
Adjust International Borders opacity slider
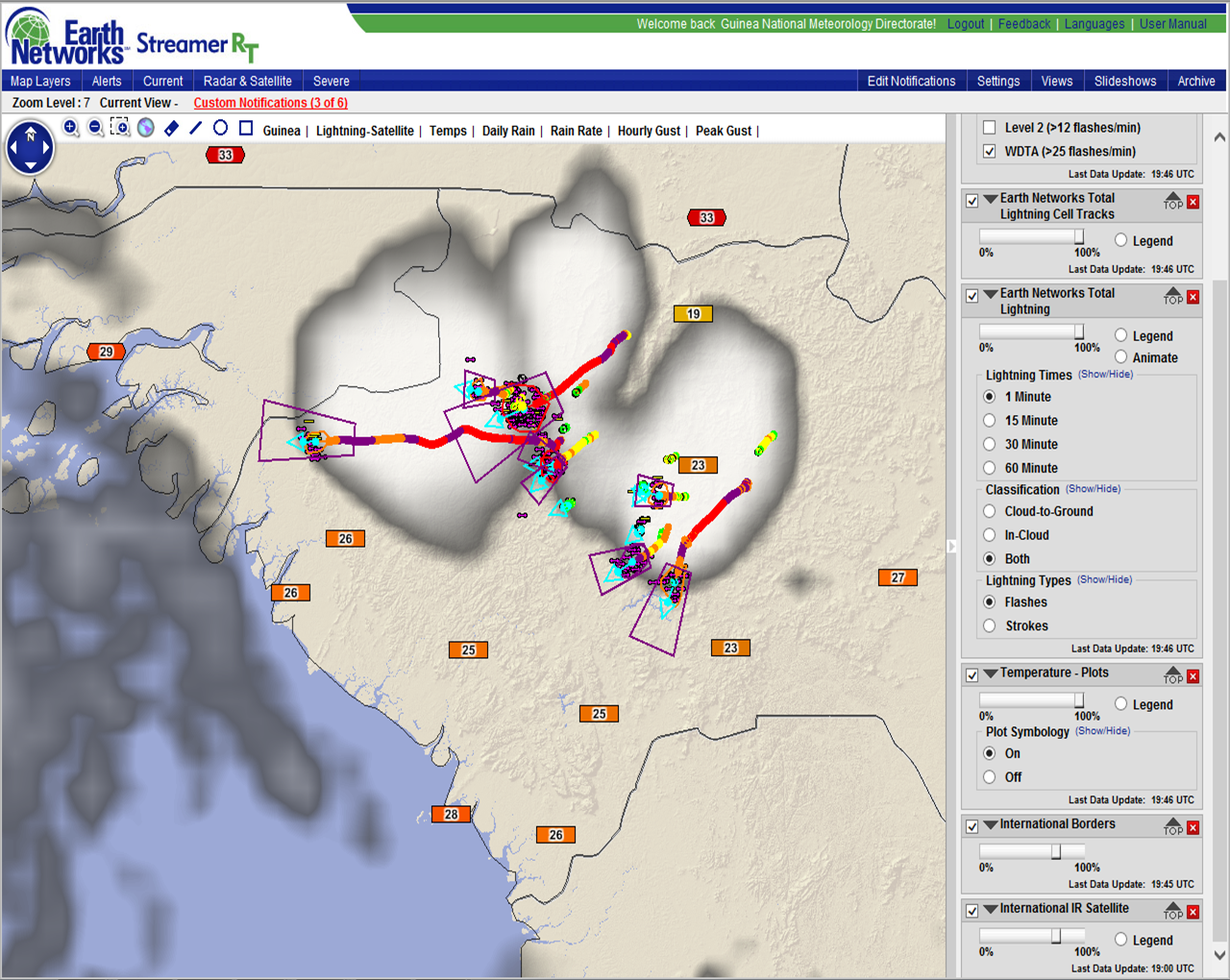(1056, 851)
